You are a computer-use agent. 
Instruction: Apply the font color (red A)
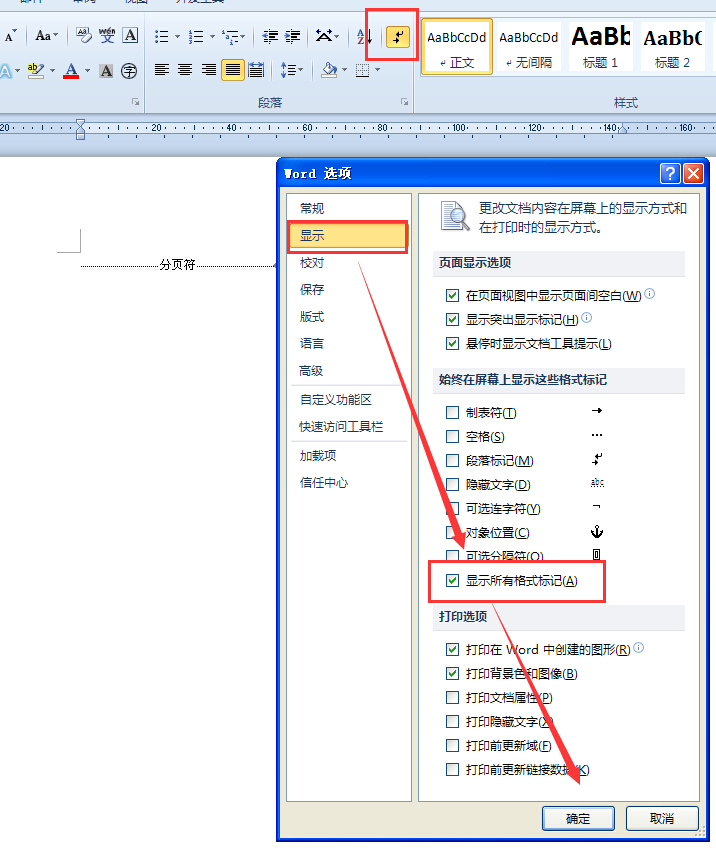click(71, 71)
